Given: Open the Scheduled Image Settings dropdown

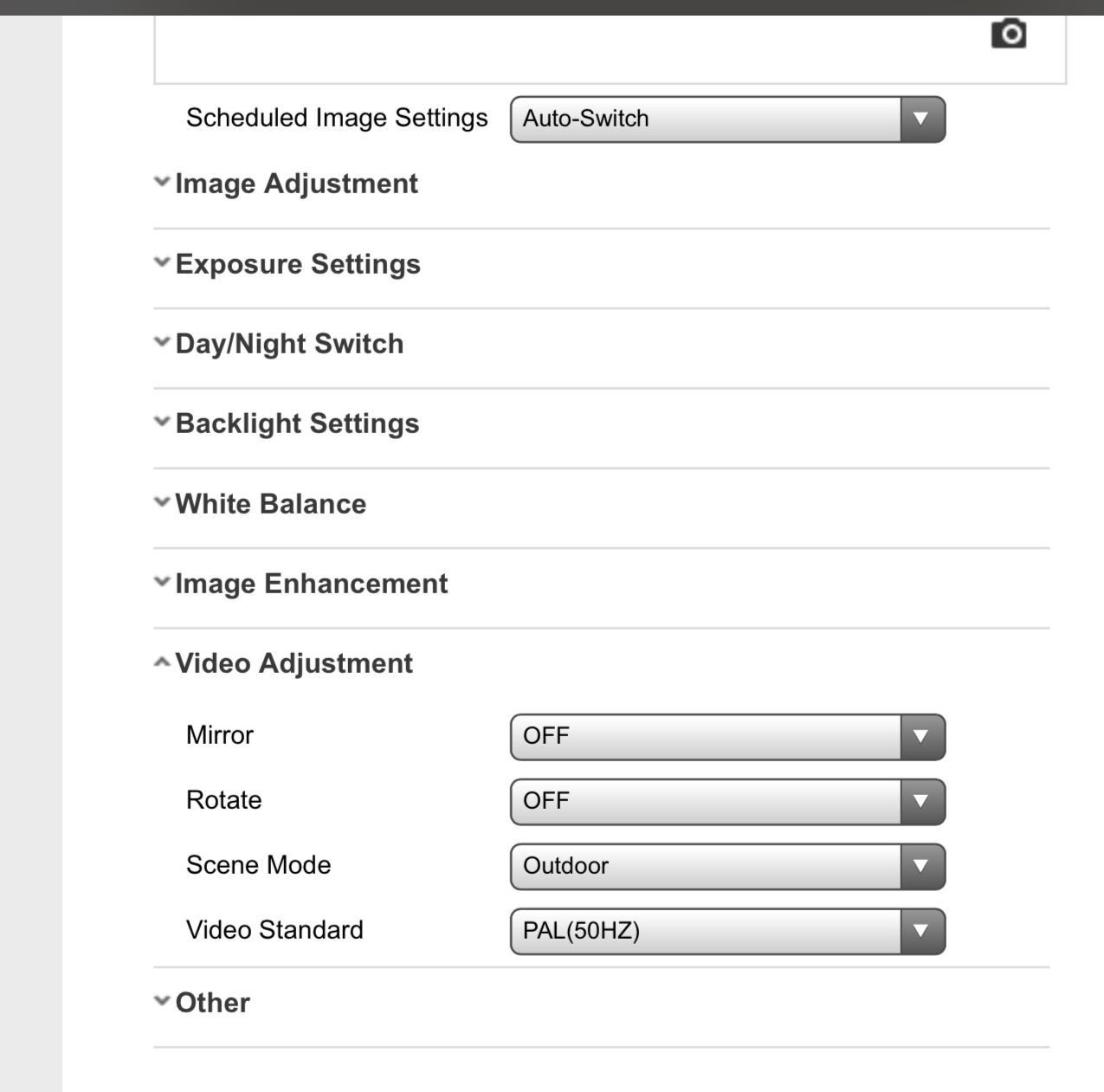Looking at the screenshot, I should pos(726,119).
